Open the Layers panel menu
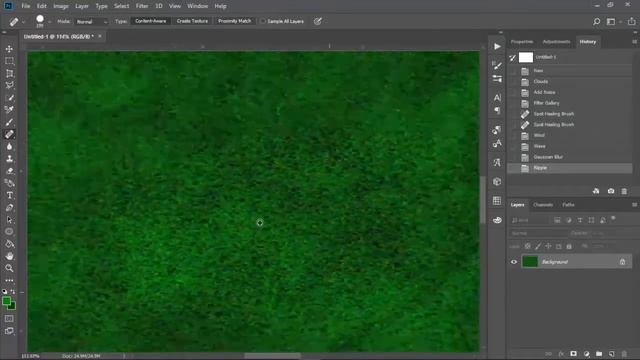Image resolution: width=640 pixels, height=360 pixels. [634, 204]
